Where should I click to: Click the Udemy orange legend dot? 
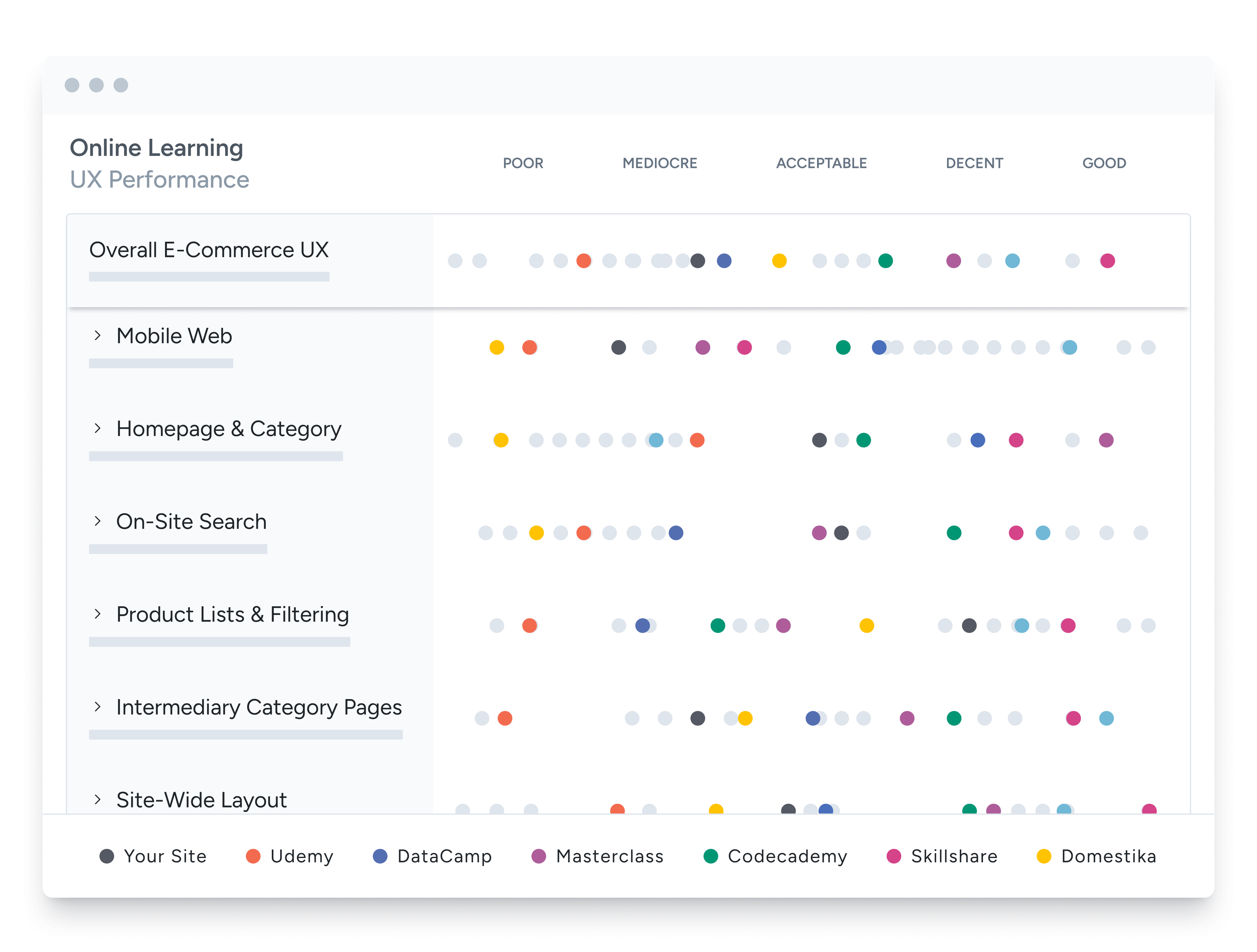[253, 856]
